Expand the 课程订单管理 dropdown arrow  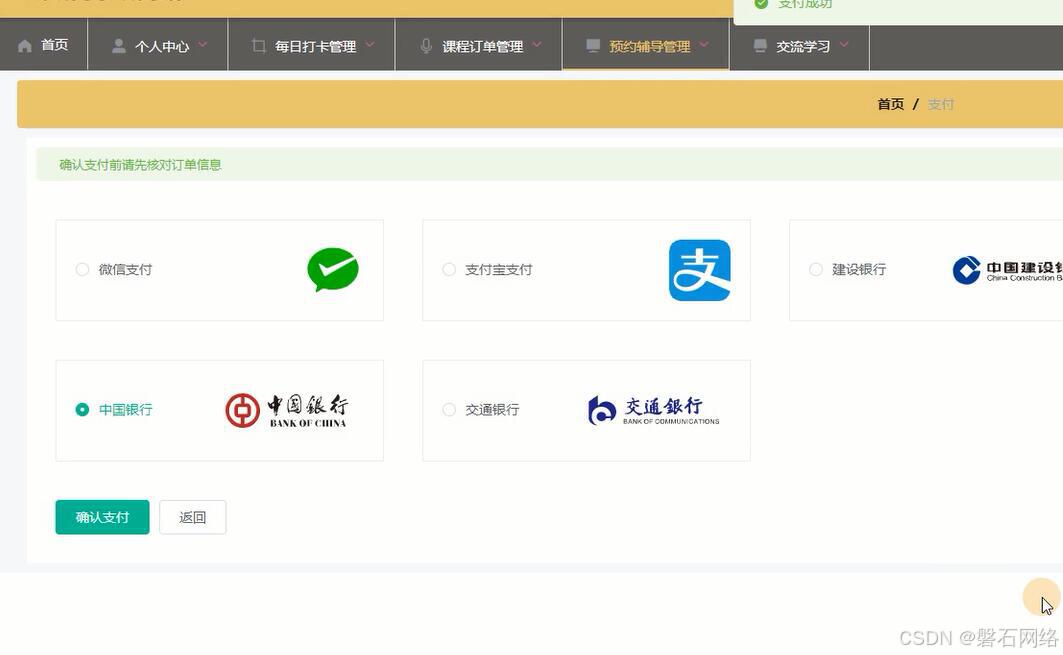click(x=537, y=45)
